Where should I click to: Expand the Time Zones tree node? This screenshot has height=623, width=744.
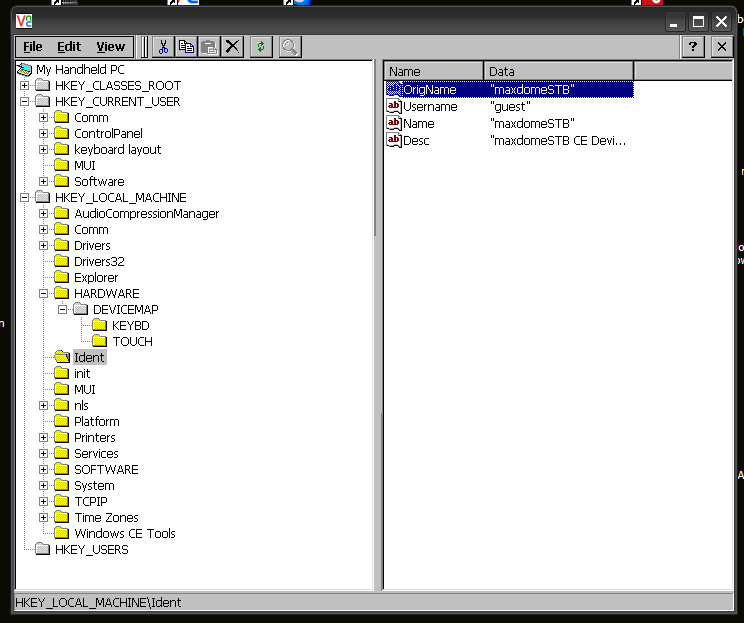(43, 518)
